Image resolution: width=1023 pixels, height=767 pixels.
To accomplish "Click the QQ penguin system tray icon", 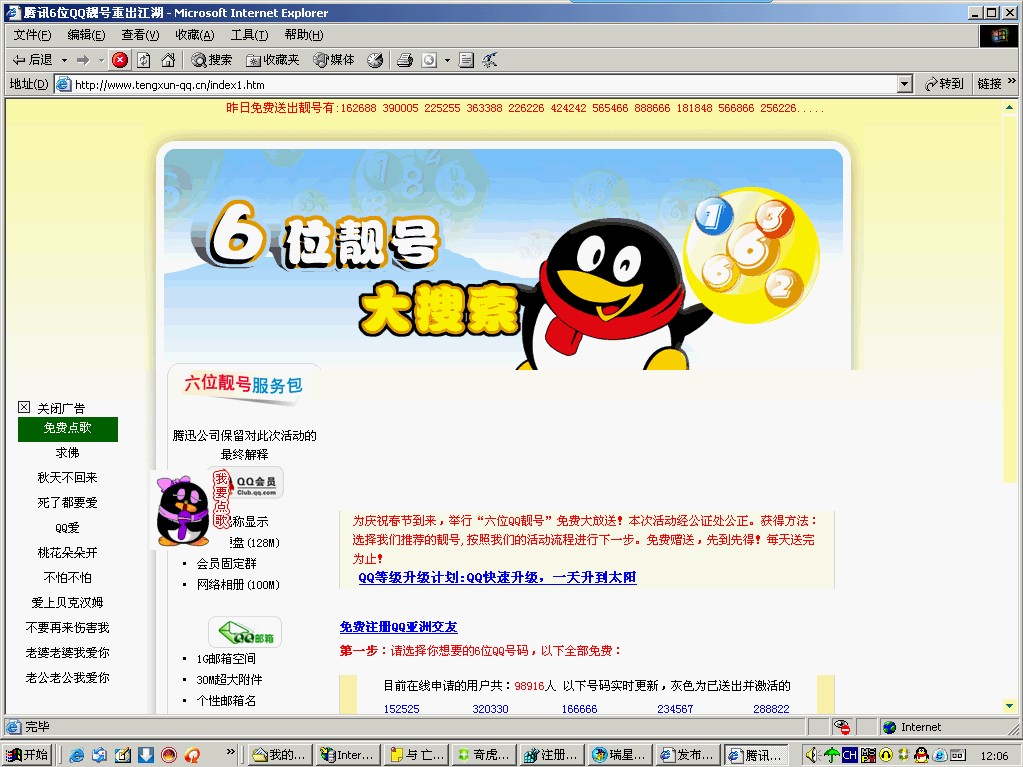I will (x=921, y=755).
